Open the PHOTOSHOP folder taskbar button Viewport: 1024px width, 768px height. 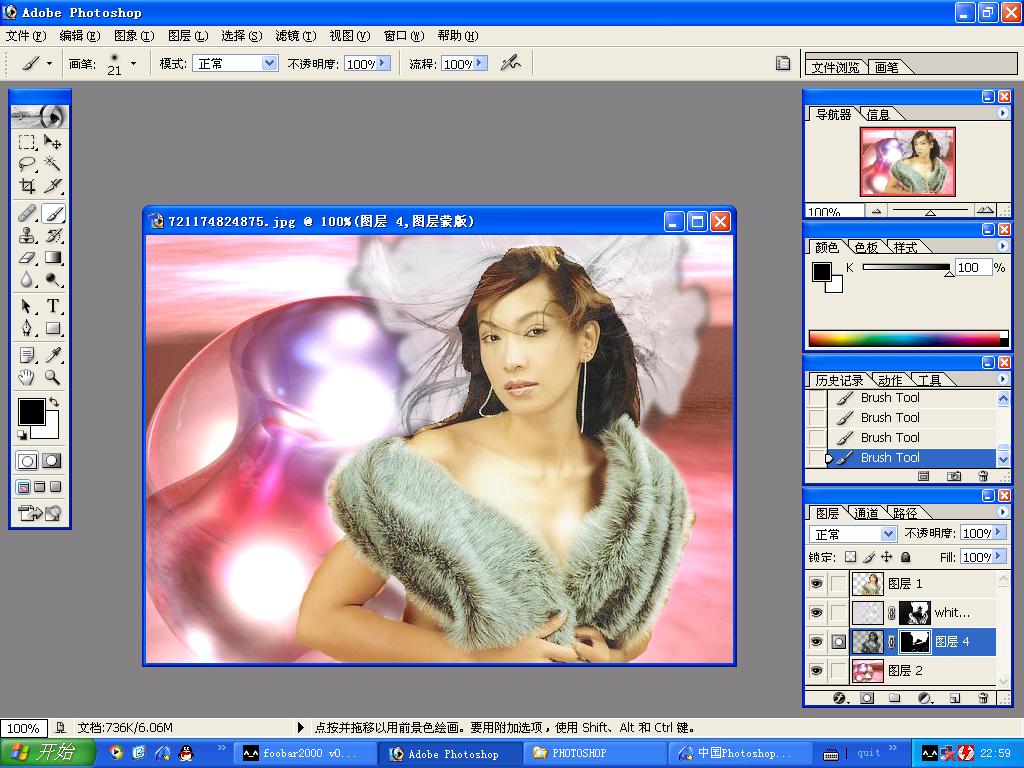595,753
